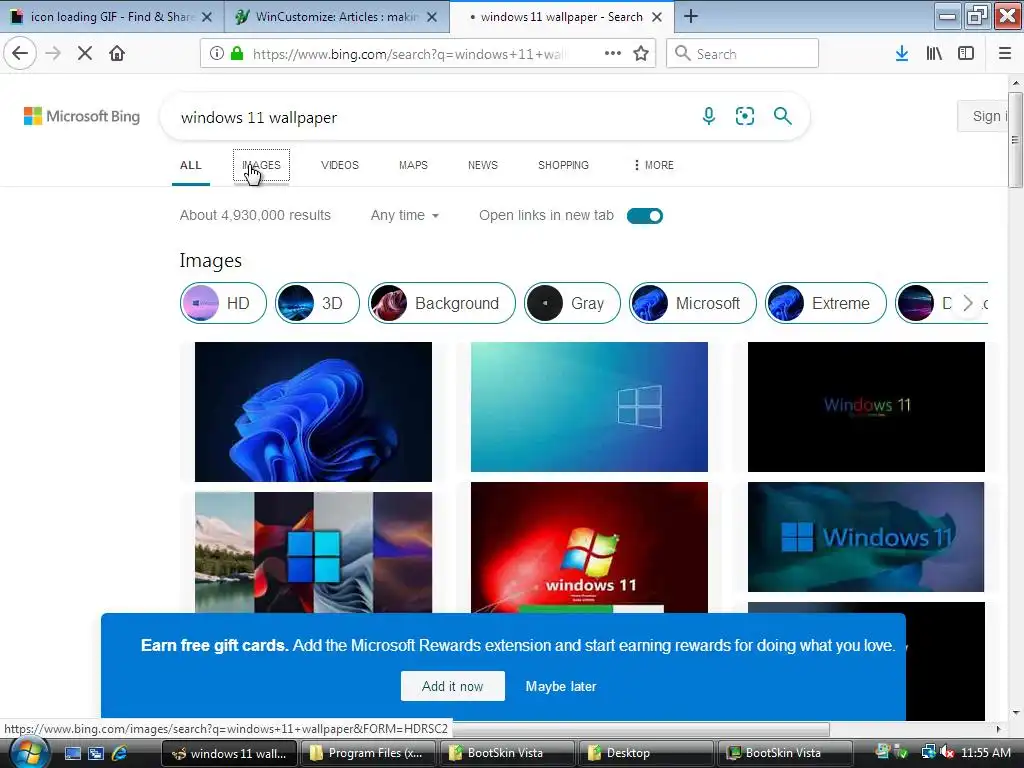Image resolution: width=1024 pixels, height=768 pixels.
Task: Click the Bing search query field
Action: point(431,118)
